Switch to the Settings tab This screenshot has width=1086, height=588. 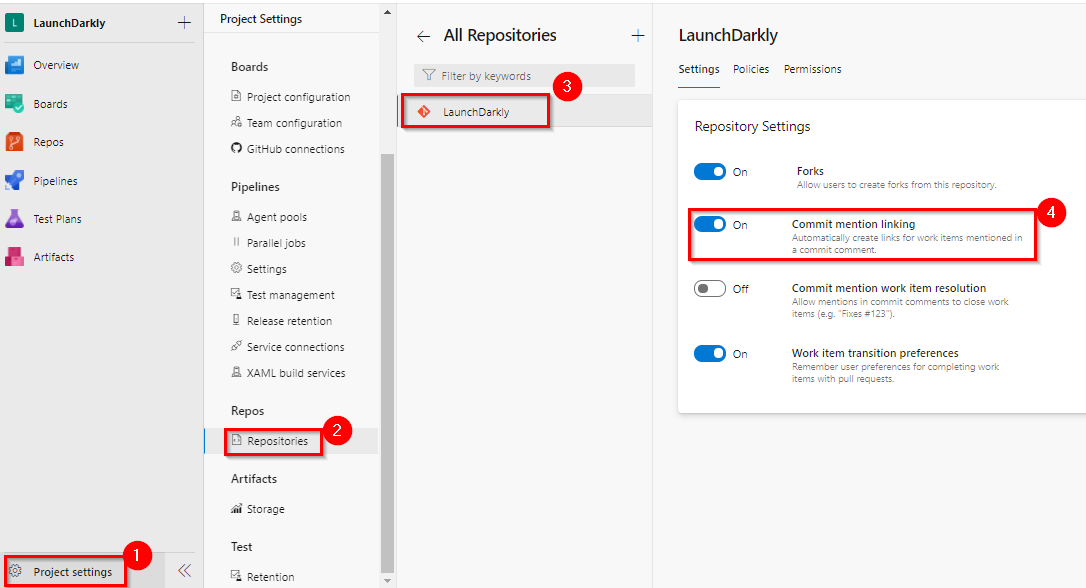pos(699,69)
